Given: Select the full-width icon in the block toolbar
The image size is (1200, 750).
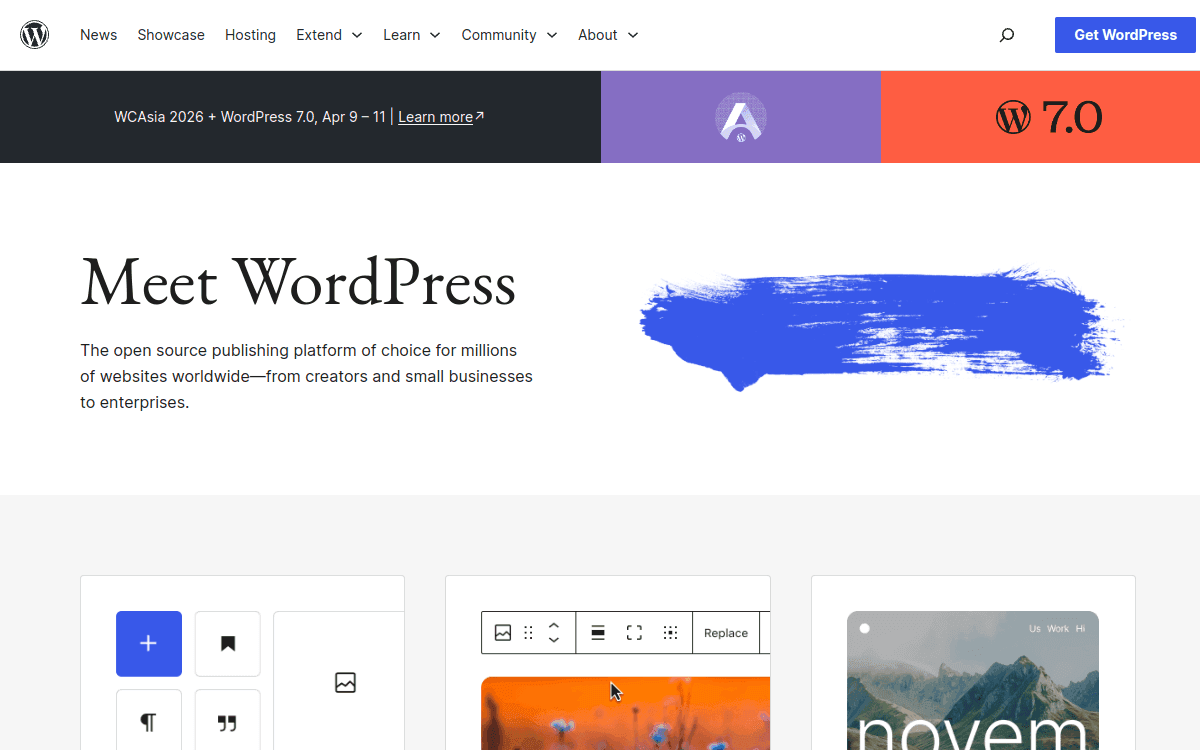Looking at the screenshot, I should point(634,632).
